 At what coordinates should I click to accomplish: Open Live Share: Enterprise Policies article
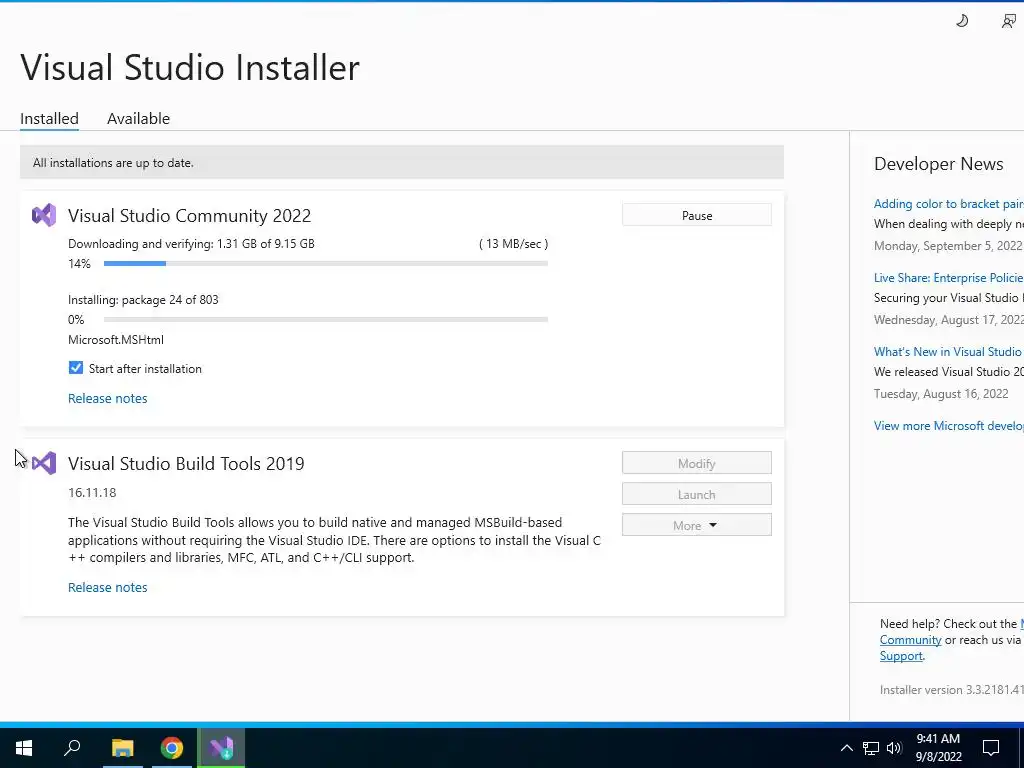(x=948, y=278)
